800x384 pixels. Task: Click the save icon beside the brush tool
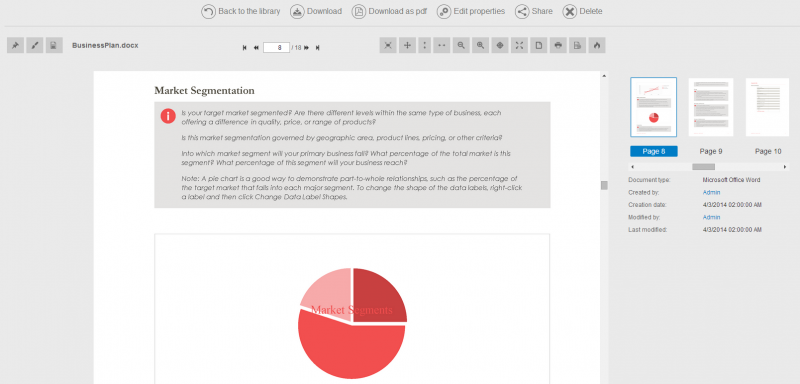point(54,45)
